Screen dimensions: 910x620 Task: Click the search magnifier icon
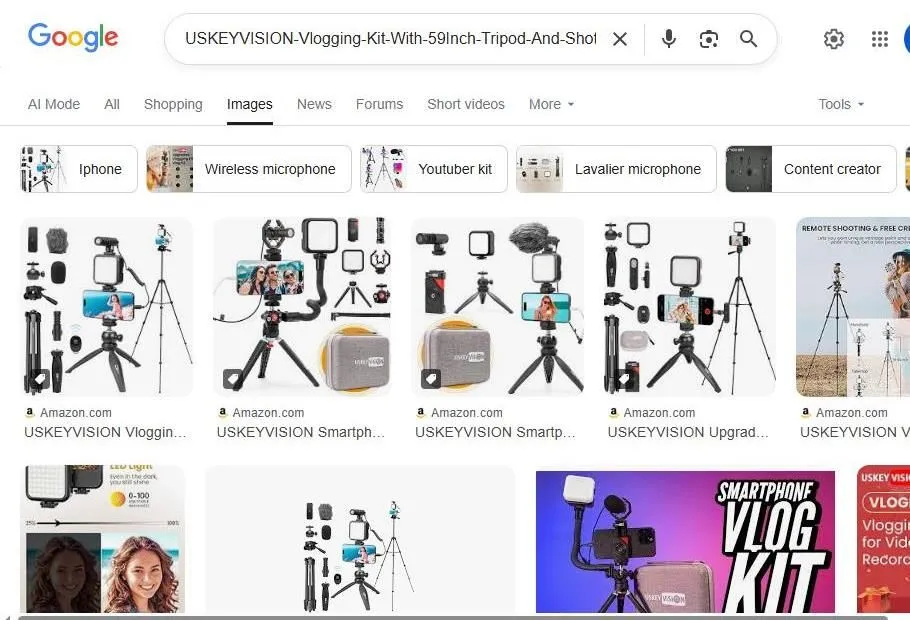[748, 39]
